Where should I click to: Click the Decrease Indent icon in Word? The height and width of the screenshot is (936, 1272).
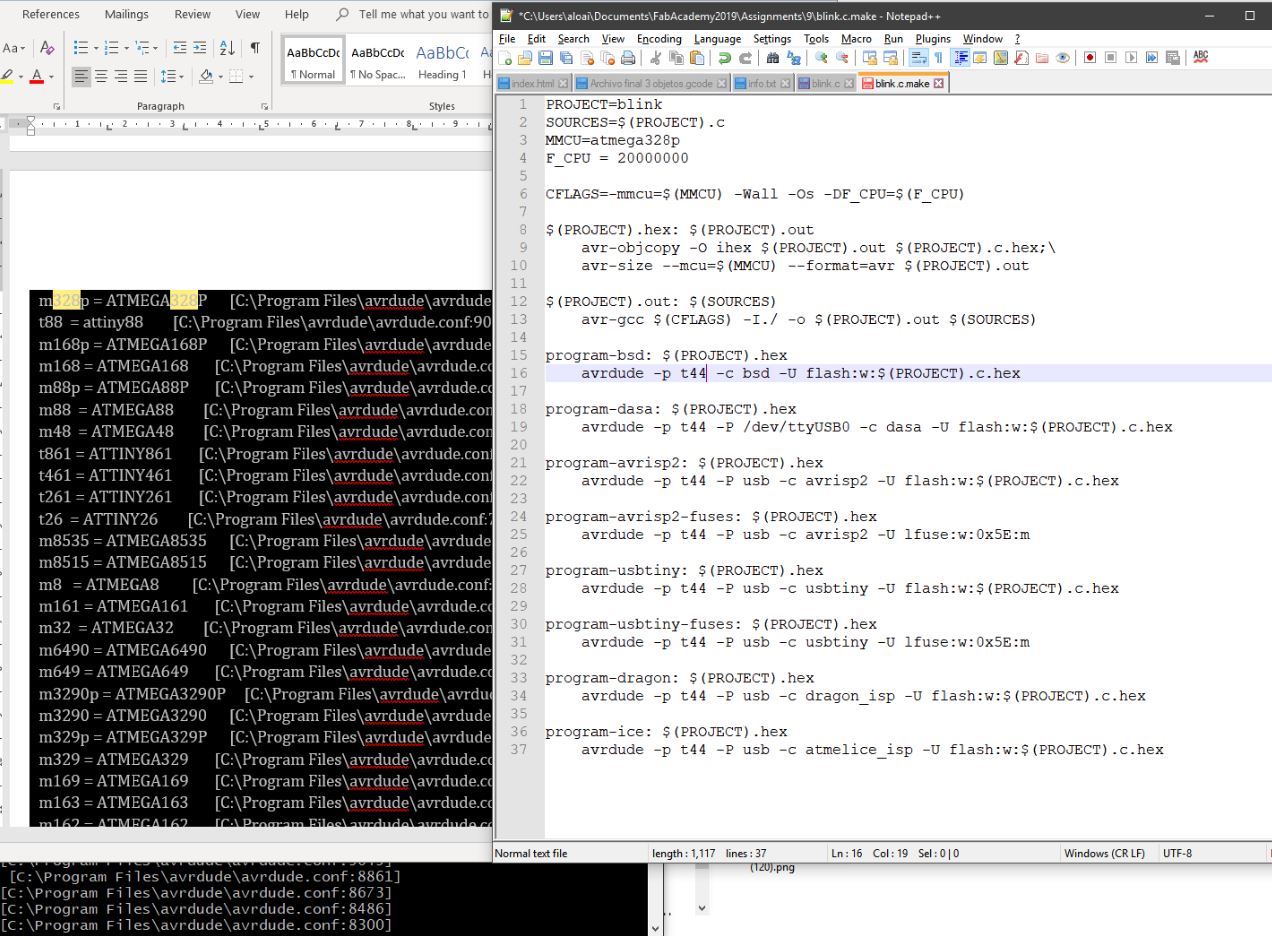179,48
